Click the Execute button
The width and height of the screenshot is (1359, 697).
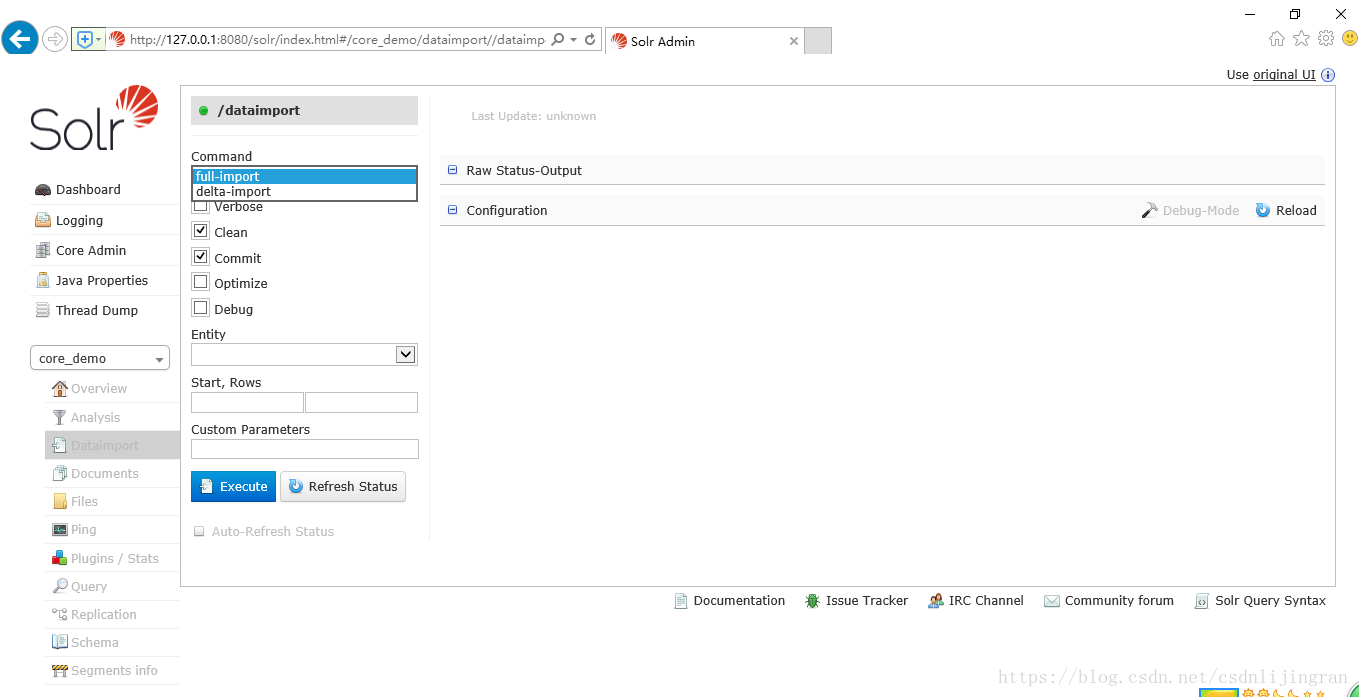[233, 487]
